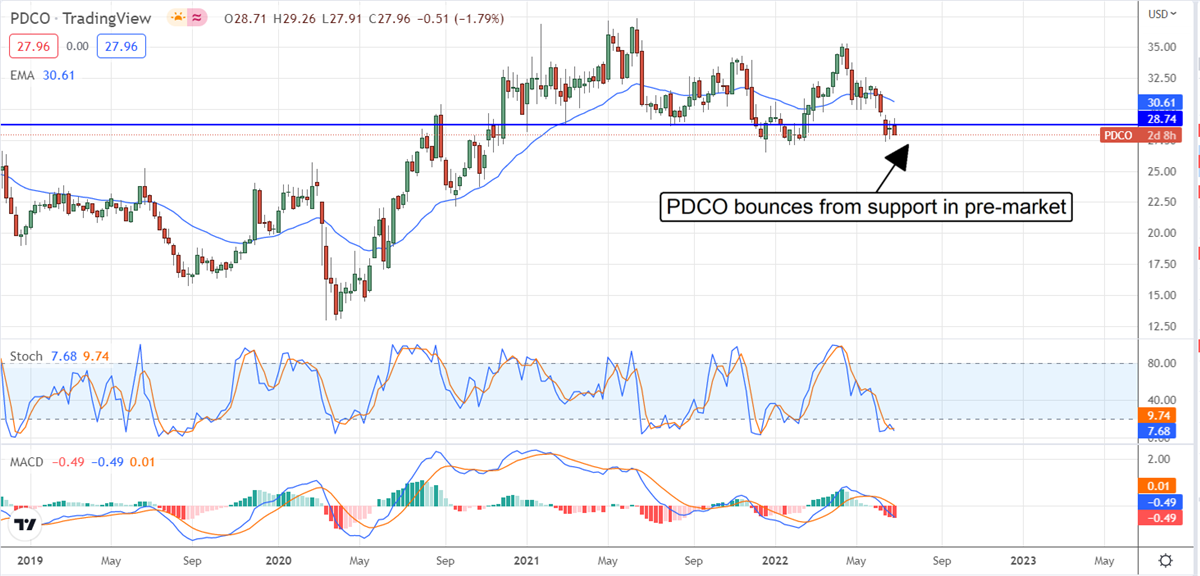The height and width of the screenshot is (576, 1200).
Task: Click the orange 9.74 Stoch axis label
Action: pos(1160,414)
